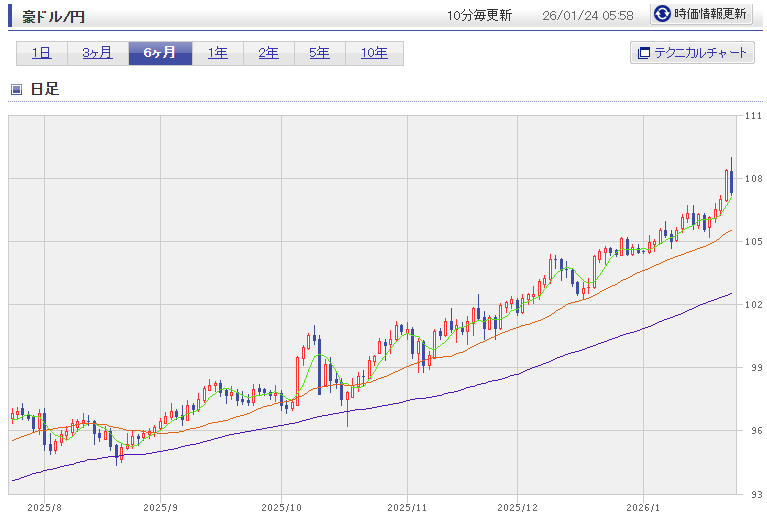Click the 108 price label on y-axis
The width and height of the screenshot is (767, 514).
pyautogui.click(x=754, y=179)
